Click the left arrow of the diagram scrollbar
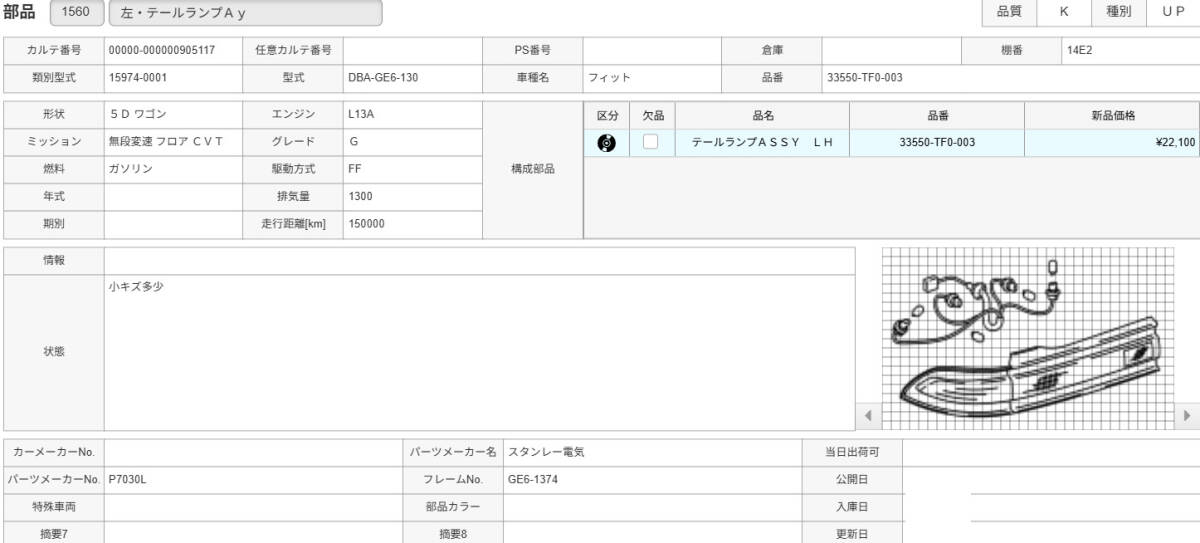Viewport: 1200px width, 543px height. click(867, 414)
